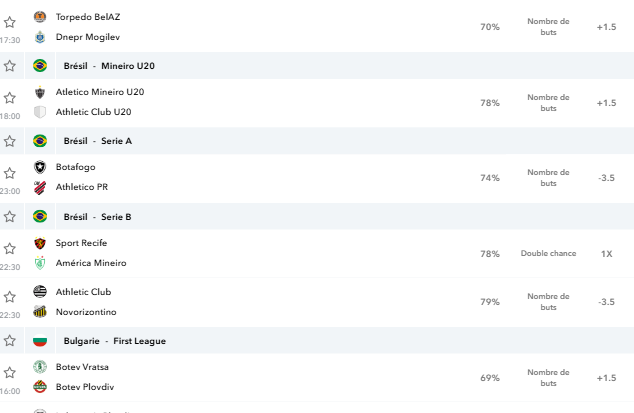Viewport: 634px width, 413px height.
Task: Click the Torpedo BelAZ team logo
Action: point(40,17)
